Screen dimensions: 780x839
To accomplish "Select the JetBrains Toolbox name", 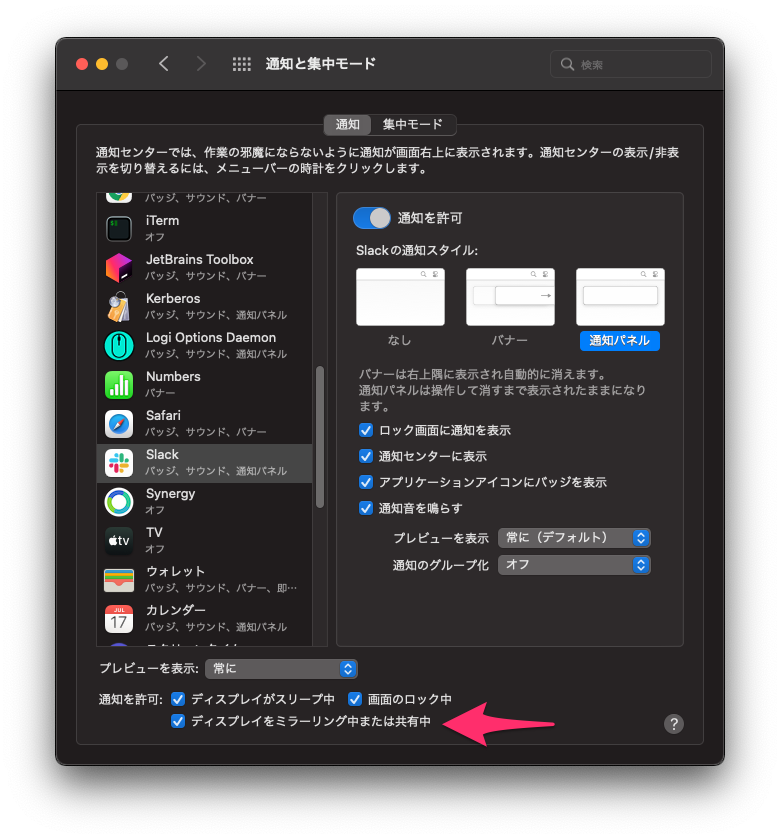I will coord(200,260).
